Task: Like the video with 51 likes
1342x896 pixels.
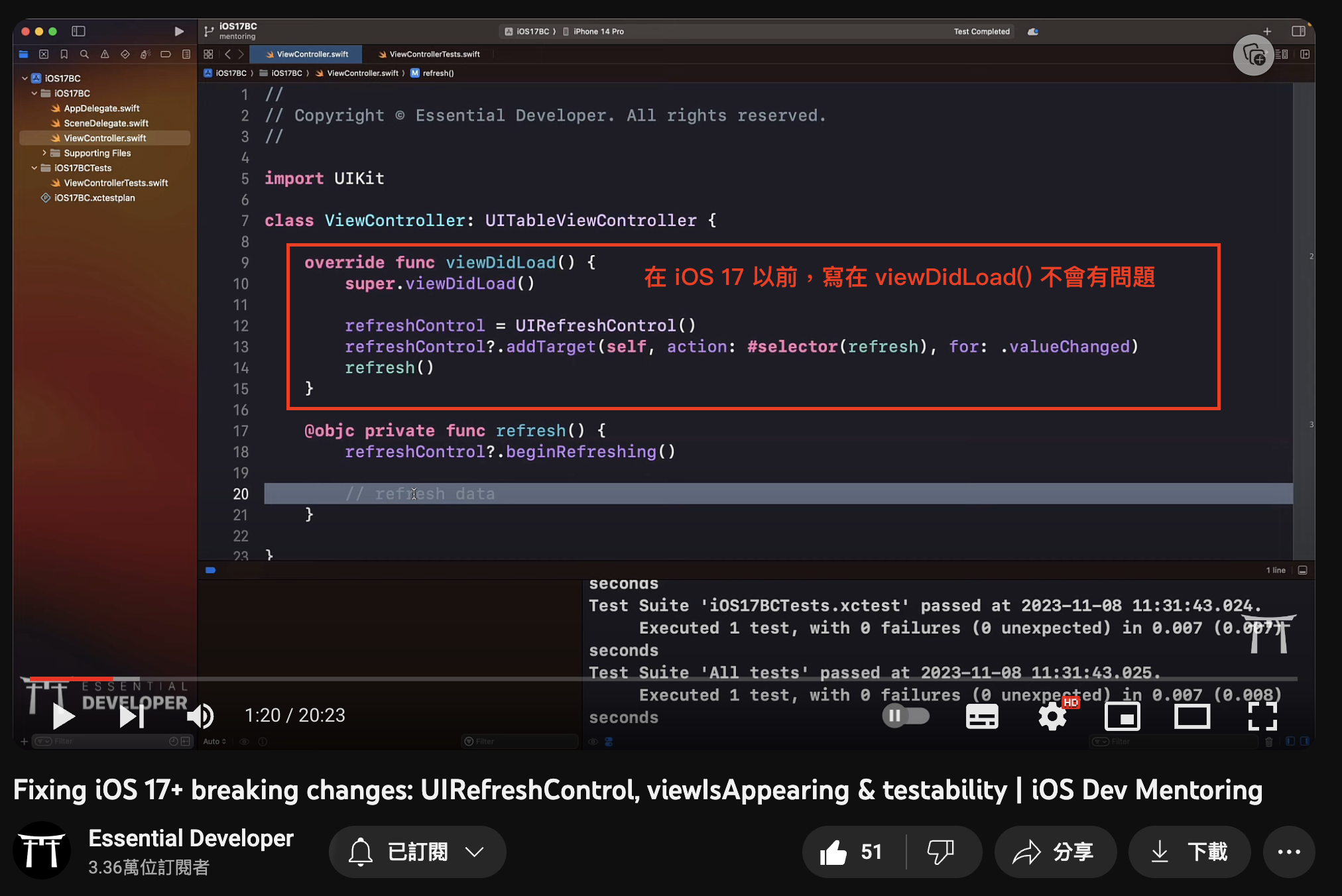Action: pos(853,852)
